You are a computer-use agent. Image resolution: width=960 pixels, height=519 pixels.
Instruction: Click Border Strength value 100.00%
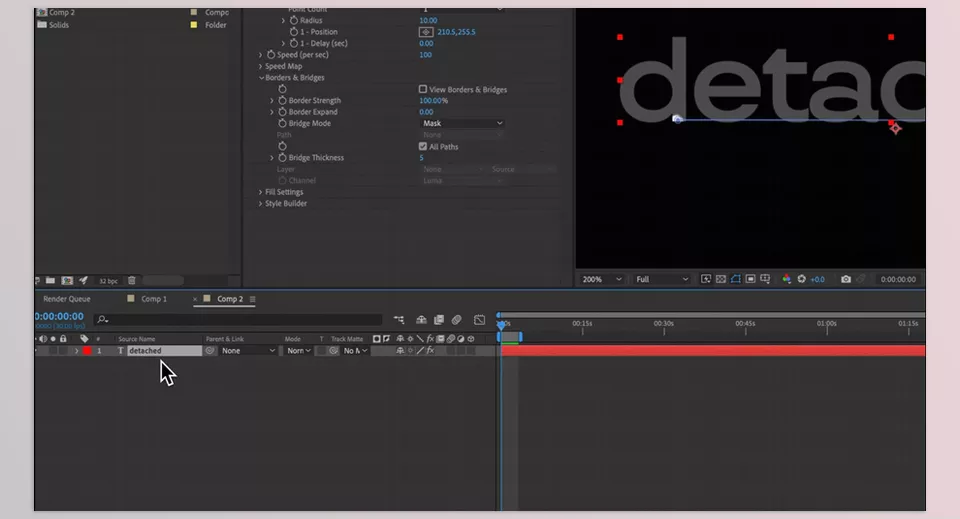[433, 100]
